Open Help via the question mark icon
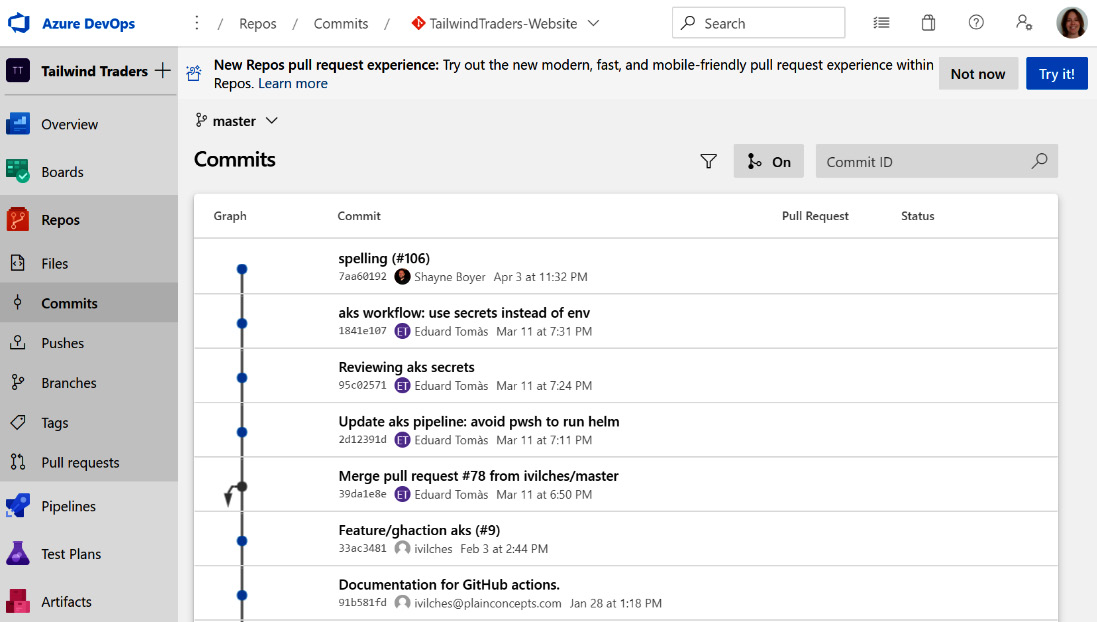This screenshot has width=1097, height=622. click(x=976, y=22)
